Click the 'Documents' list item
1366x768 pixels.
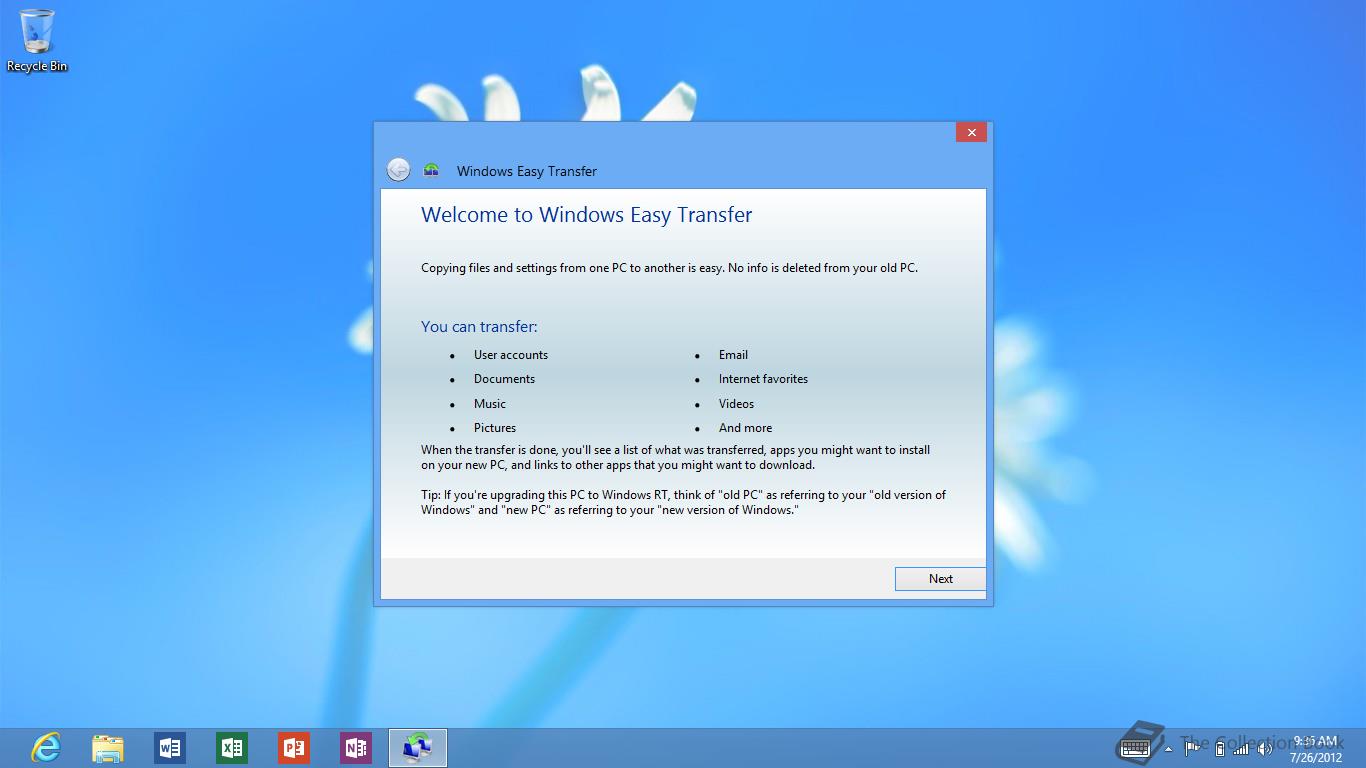(504, 379)
